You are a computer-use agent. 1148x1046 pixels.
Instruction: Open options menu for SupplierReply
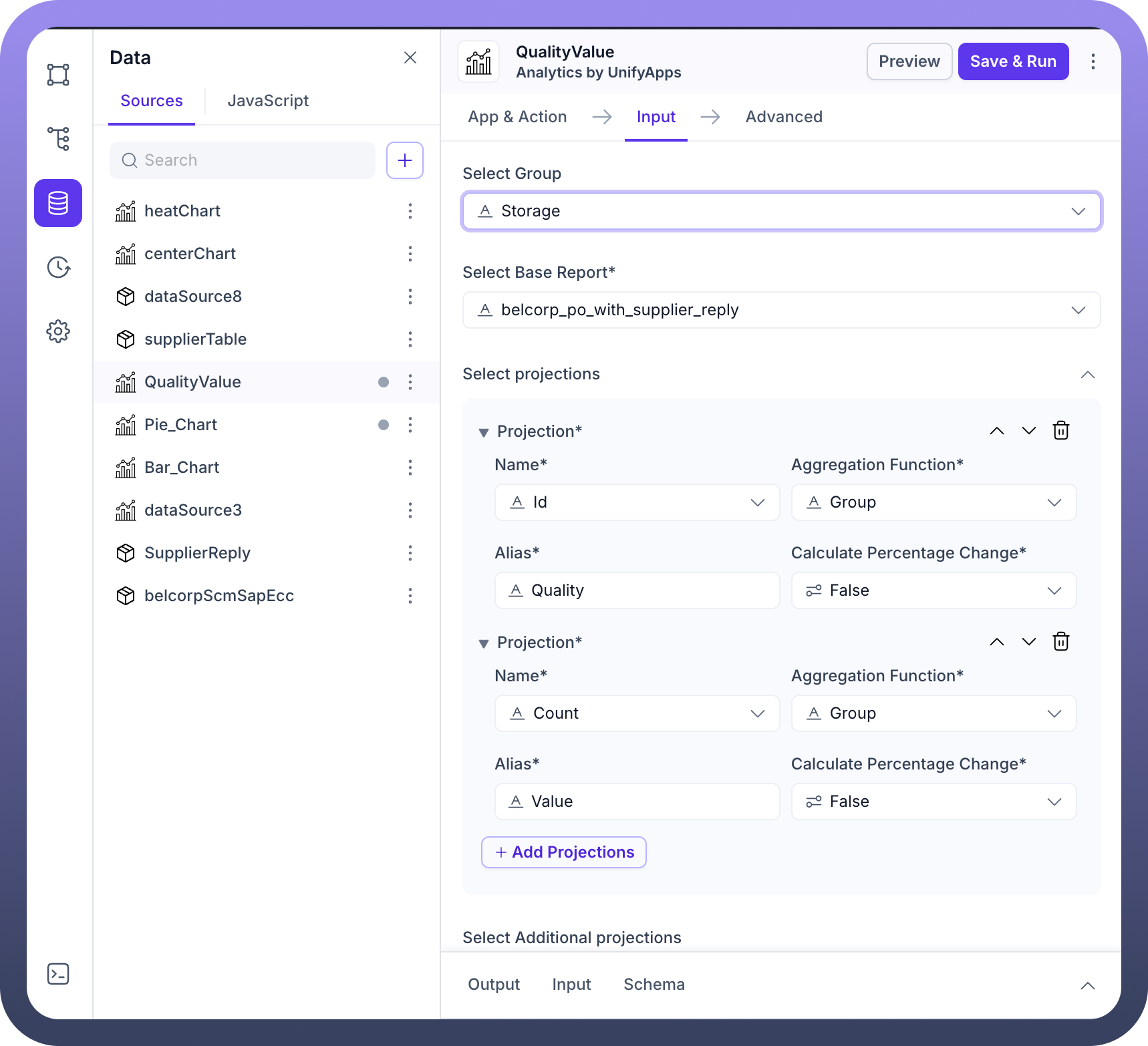[x=410, y=553]
